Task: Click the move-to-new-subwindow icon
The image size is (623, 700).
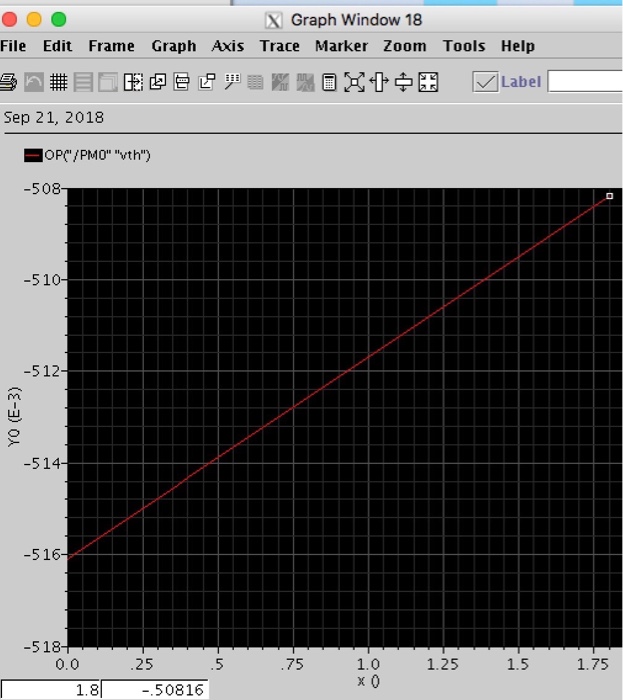Action: pyautogui.click(x=207, y=82)
